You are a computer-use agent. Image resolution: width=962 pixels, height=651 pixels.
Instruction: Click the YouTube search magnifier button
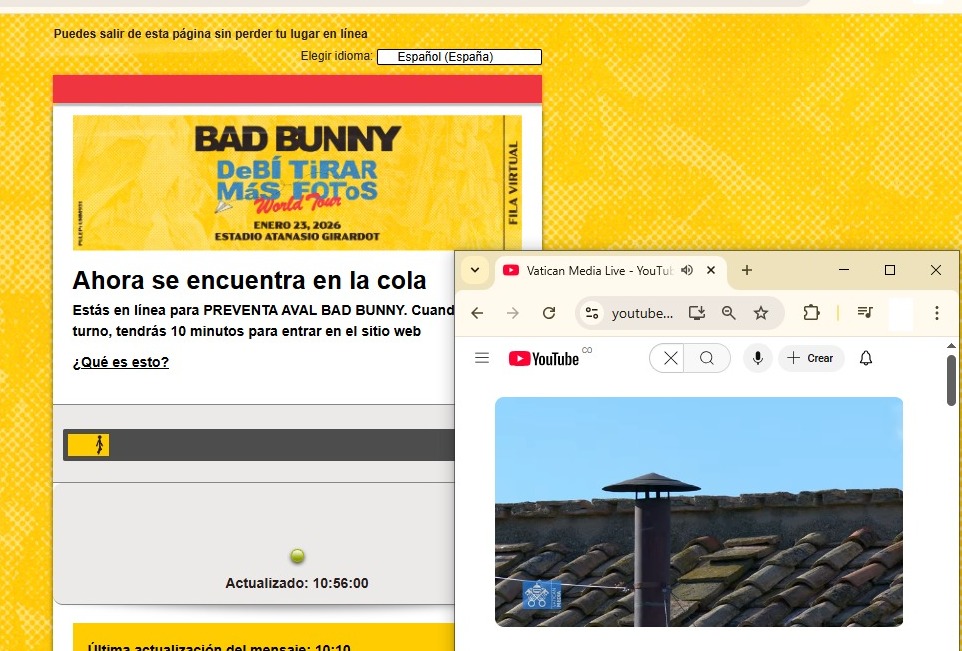(x=707, y=358)
